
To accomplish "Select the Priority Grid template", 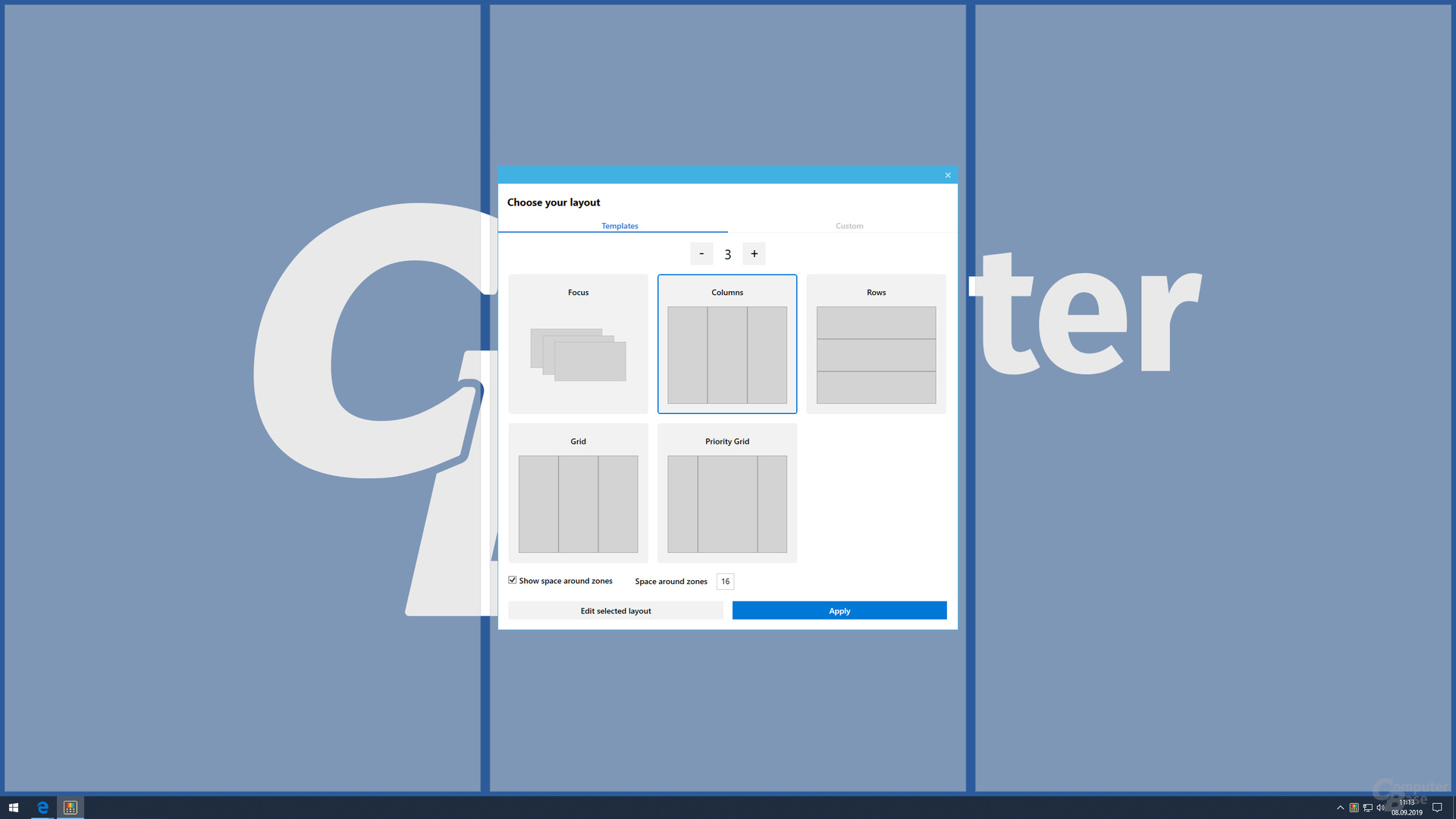I will click(726, 493).
